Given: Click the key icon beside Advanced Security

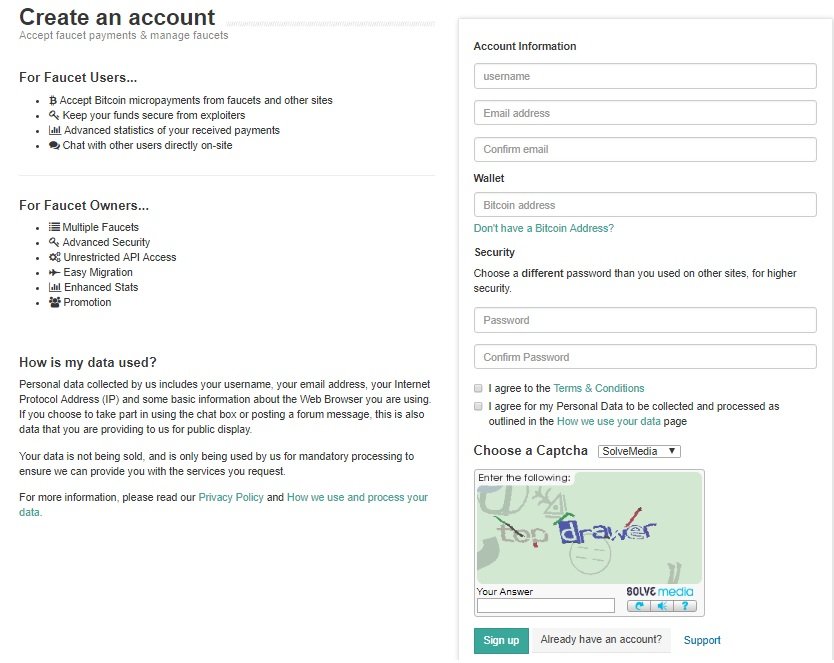Looking at the screenshot, I should 54,242.
